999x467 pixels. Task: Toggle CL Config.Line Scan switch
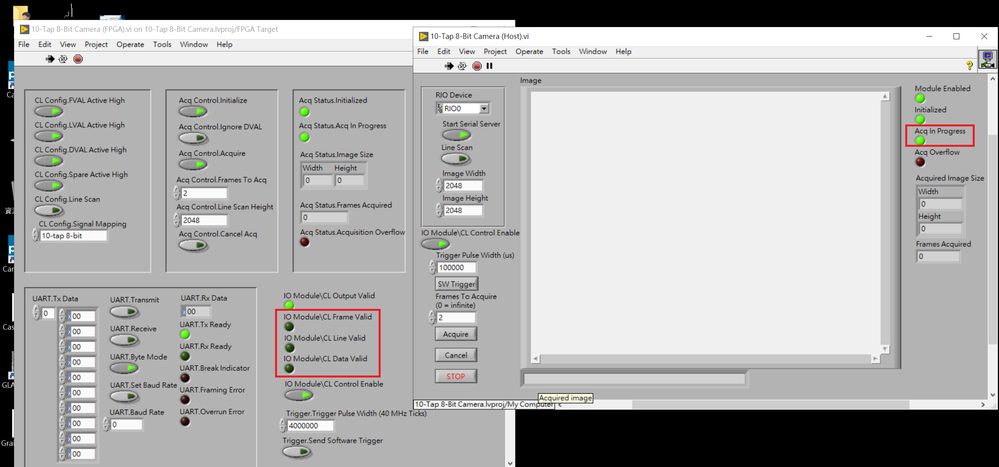[49, 210]
